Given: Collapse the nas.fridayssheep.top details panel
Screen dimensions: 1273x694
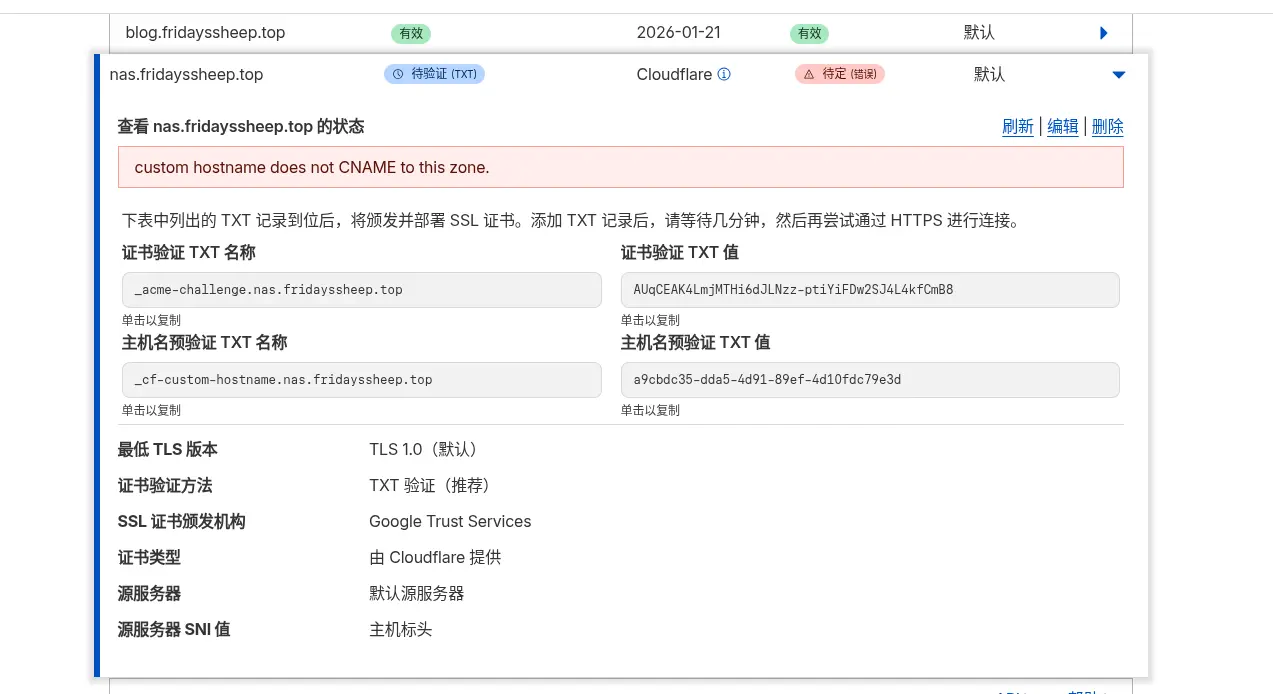Looking at the screenshot, I should [1118, 73].
